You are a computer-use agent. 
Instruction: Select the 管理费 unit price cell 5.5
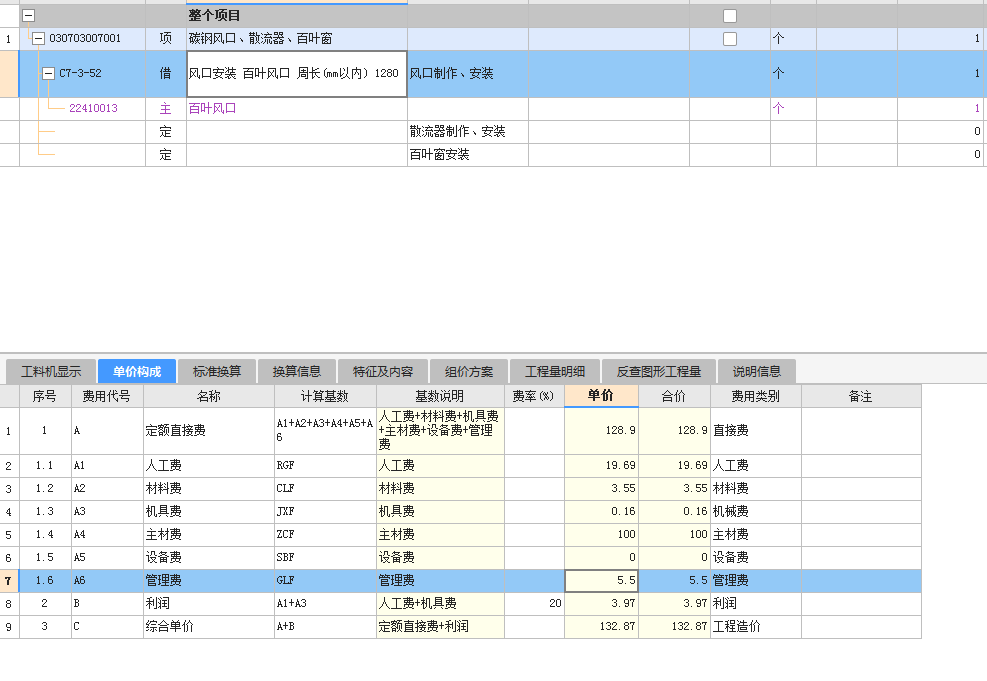601,580
